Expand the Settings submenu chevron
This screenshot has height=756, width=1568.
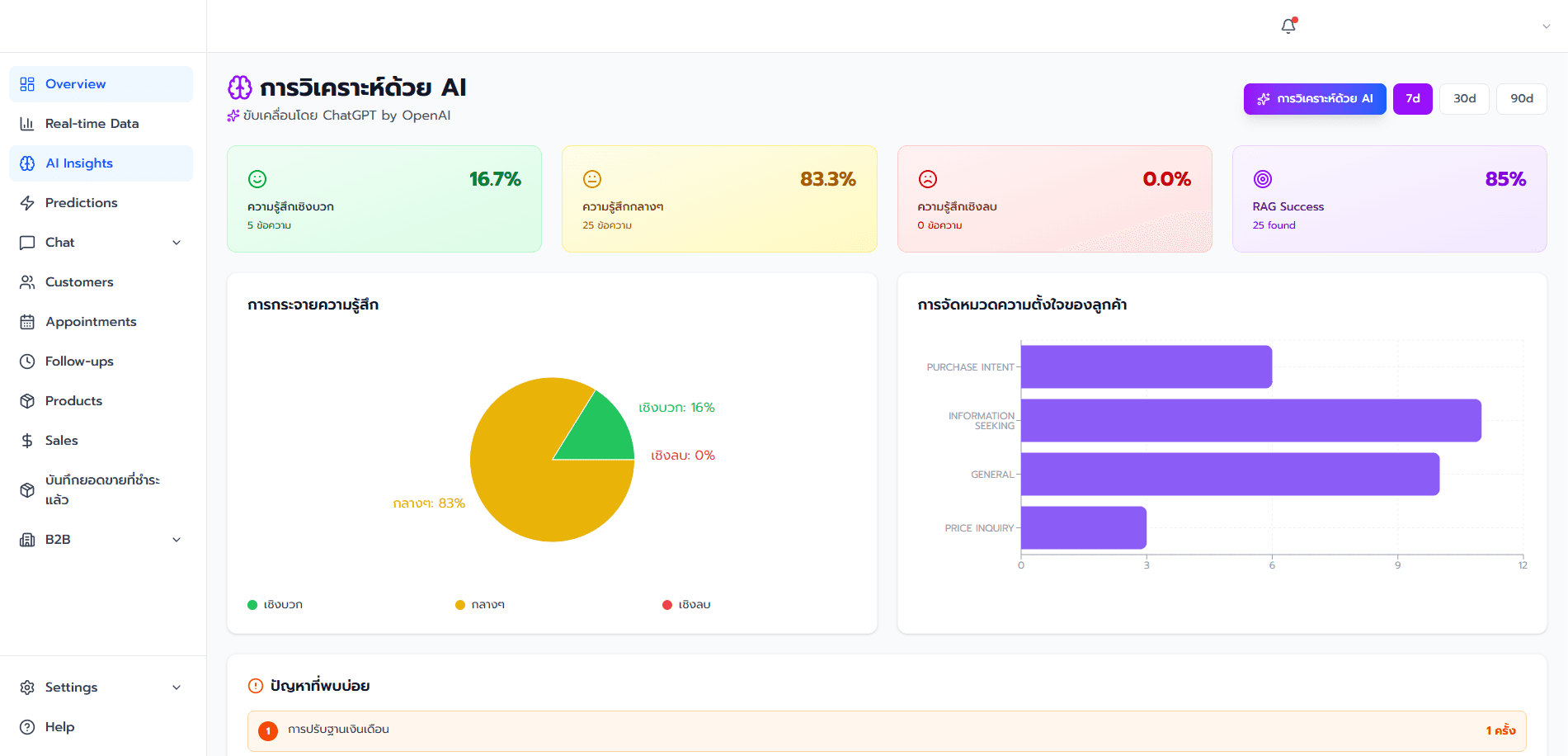[177, 687]
